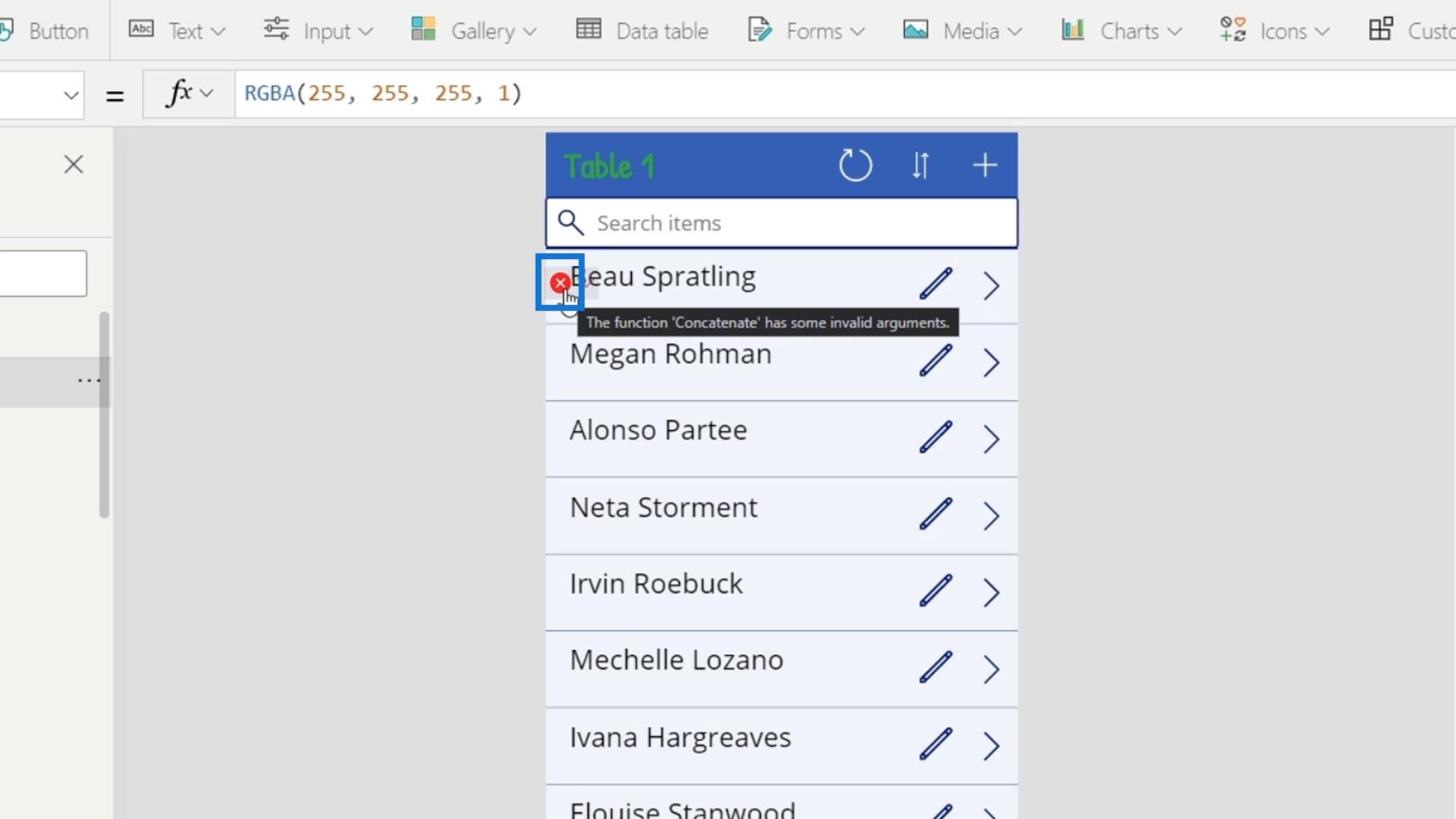Select the Mechelle Lozano name
Screen dimensions: 1456x819
click(677, 660)
